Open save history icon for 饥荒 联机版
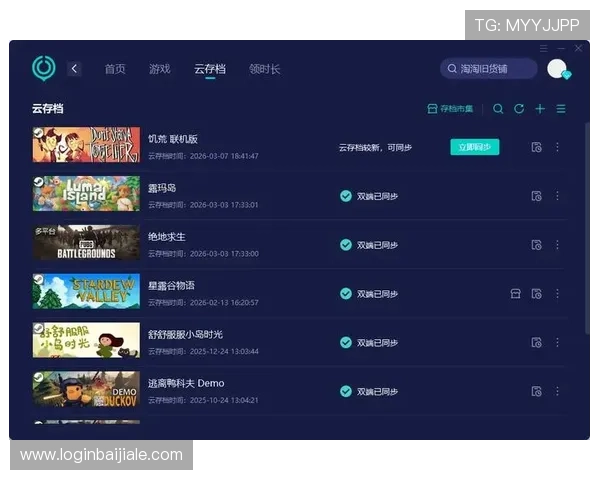Viewport: 600px width, 480px height. click(x=536, y=147)
